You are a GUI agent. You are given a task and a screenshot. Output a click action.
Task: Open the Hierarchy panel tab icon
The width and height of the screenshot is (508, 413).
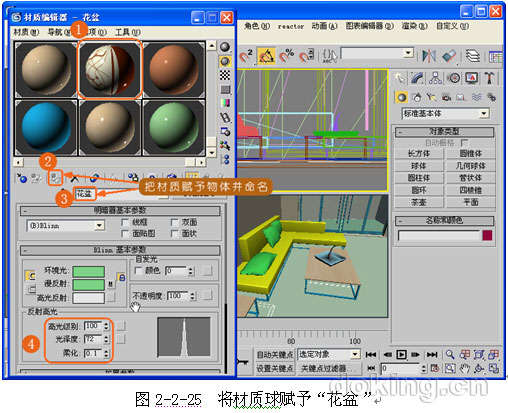point(435,78)
